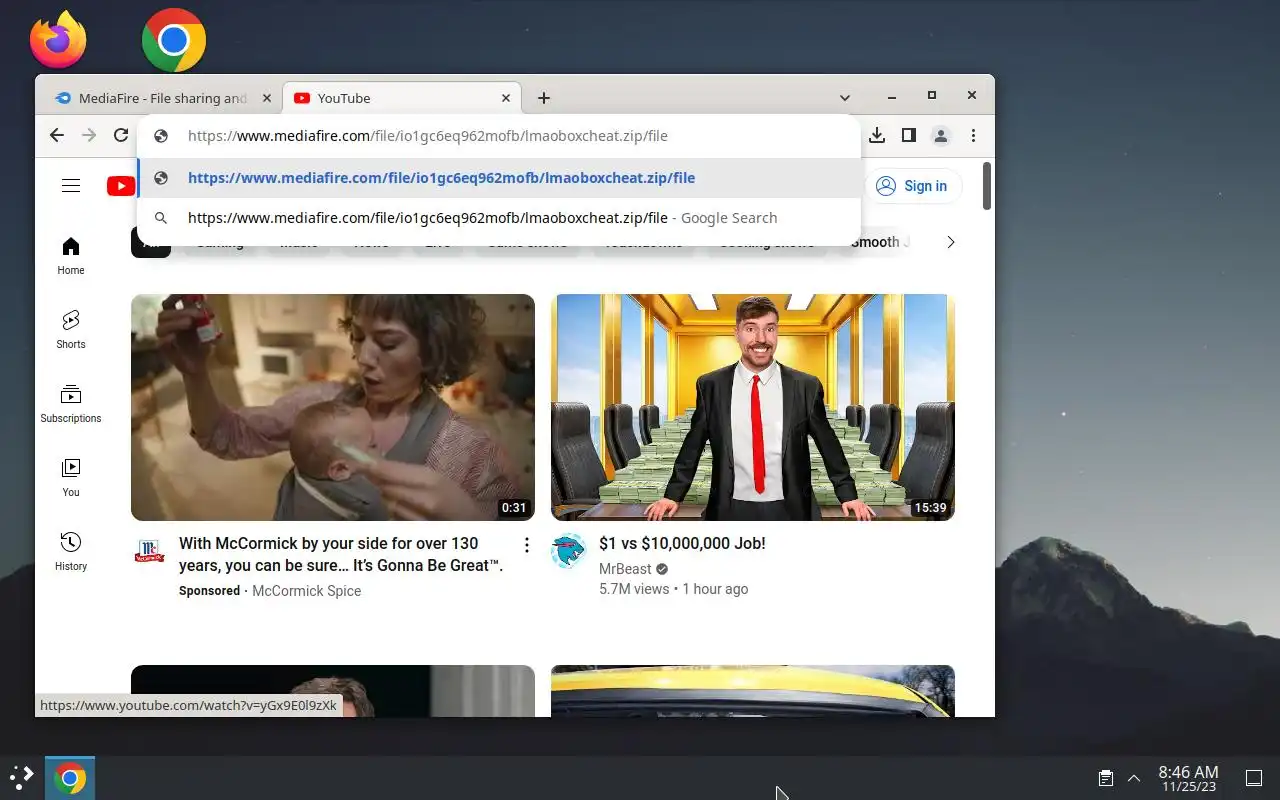
Task: Open the application launcher in the taskbar
Action: 21,778
